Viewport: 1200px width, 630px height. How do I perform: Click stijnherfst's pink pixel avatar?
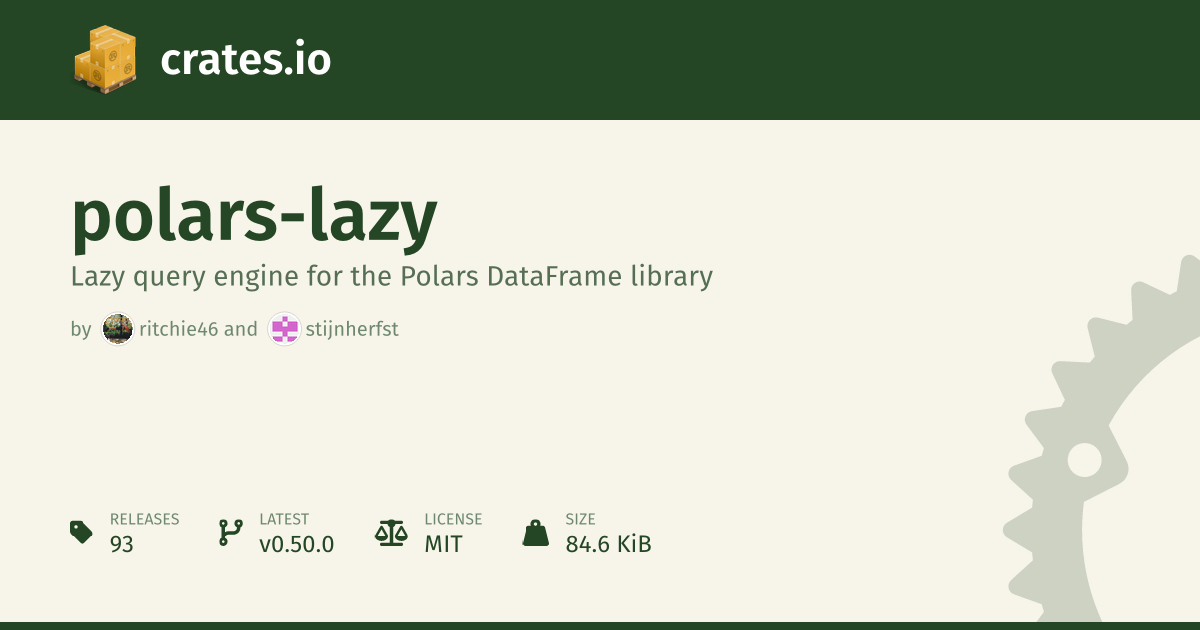[x=284, y=329]
